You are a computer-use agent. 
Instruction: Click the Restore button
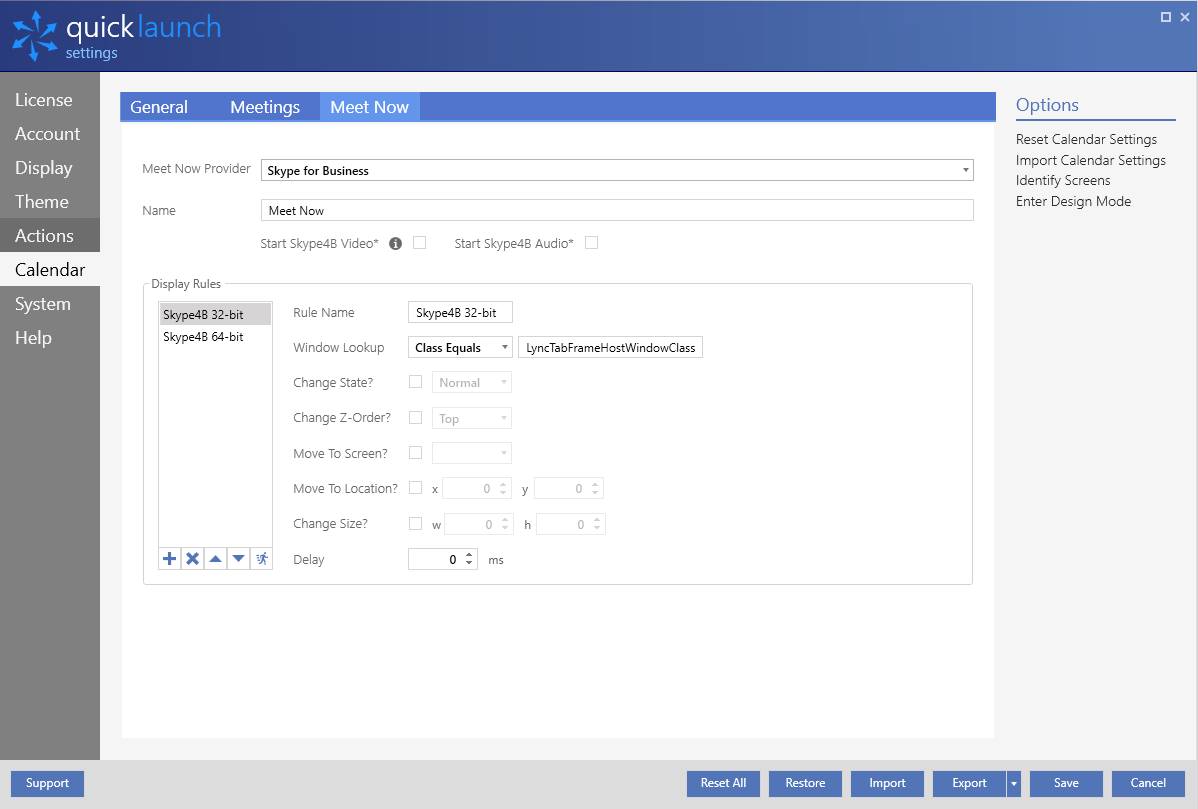click(805, 784)
